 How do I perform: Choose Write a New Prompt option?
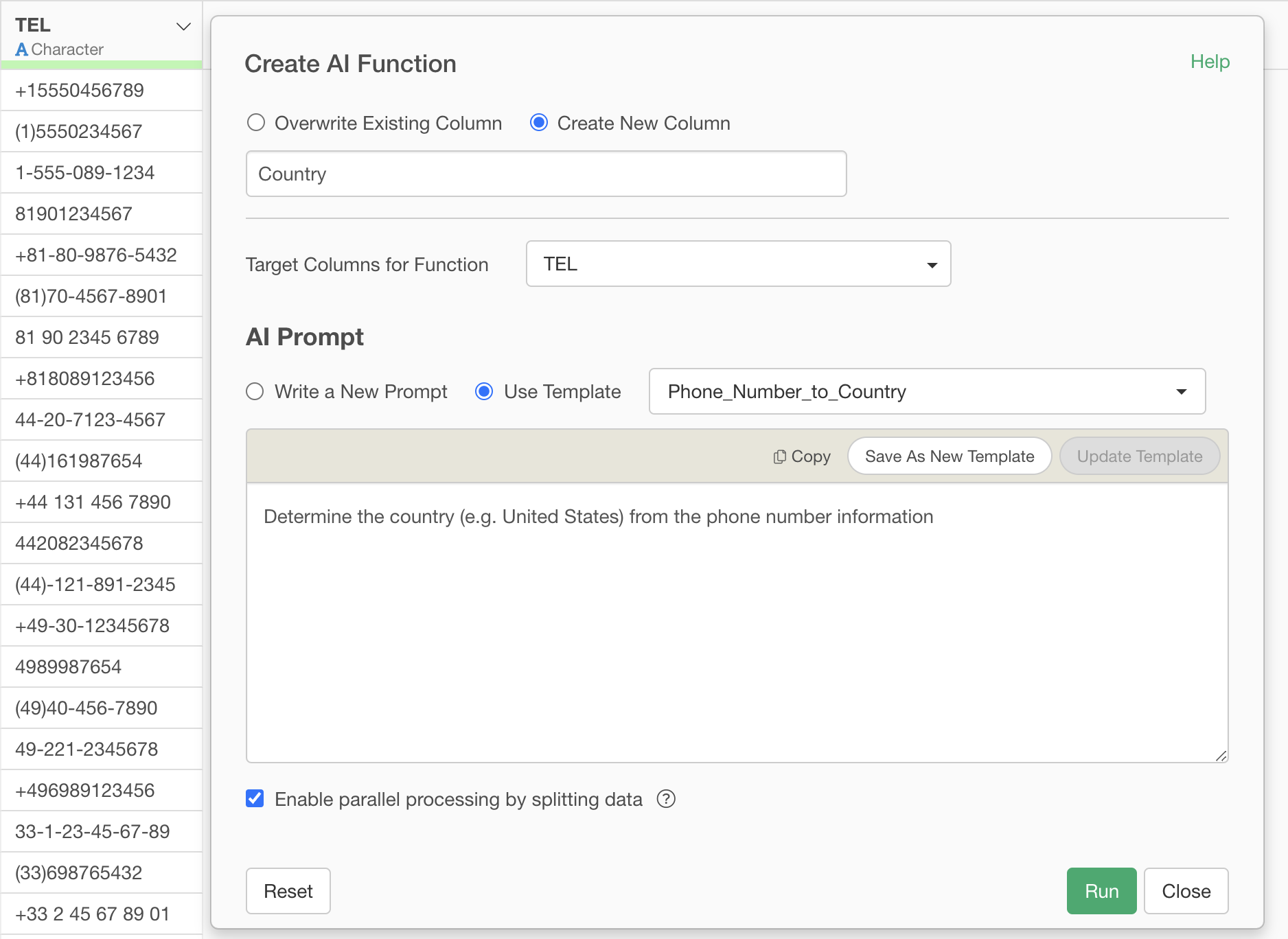coord(255,391)
